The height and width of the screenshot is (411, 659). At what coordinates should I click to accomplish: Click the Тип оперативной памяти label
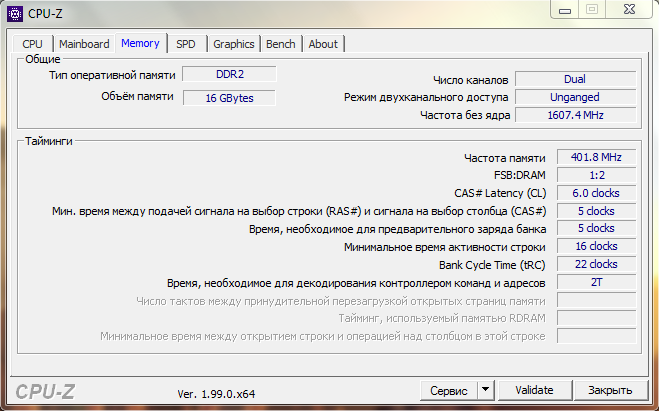coord(112,75)
